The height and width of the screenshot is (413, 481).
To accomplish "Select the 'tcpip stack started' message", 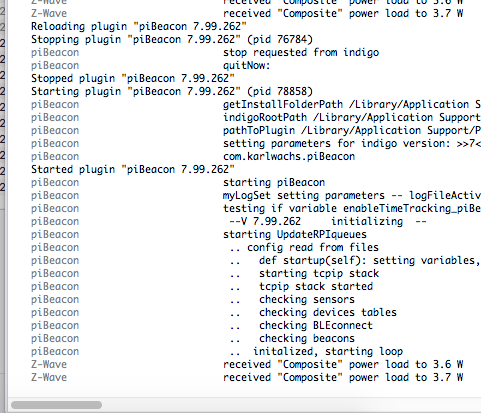I will [316, 286].
